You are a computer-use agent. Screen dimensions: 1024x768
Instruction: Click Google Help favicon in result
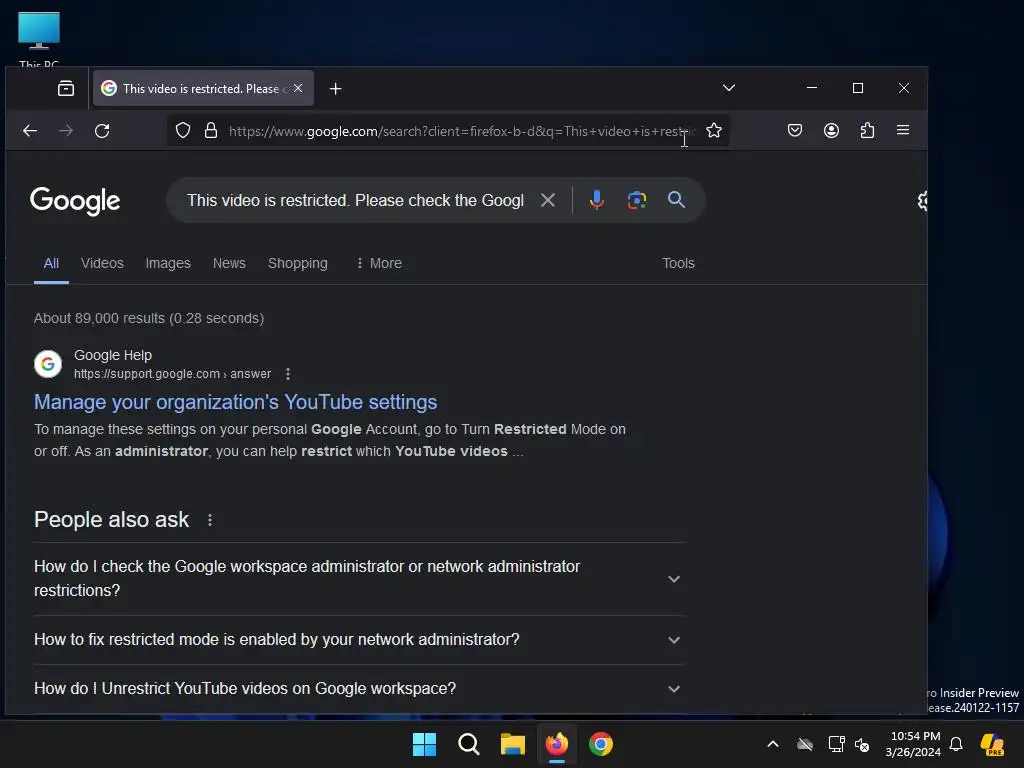(x=48, y=364)
